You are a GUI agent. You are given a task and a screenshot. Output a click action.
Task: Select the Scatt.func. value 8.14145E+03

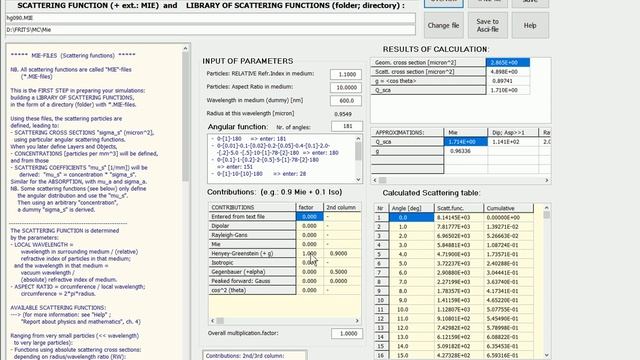459,218
